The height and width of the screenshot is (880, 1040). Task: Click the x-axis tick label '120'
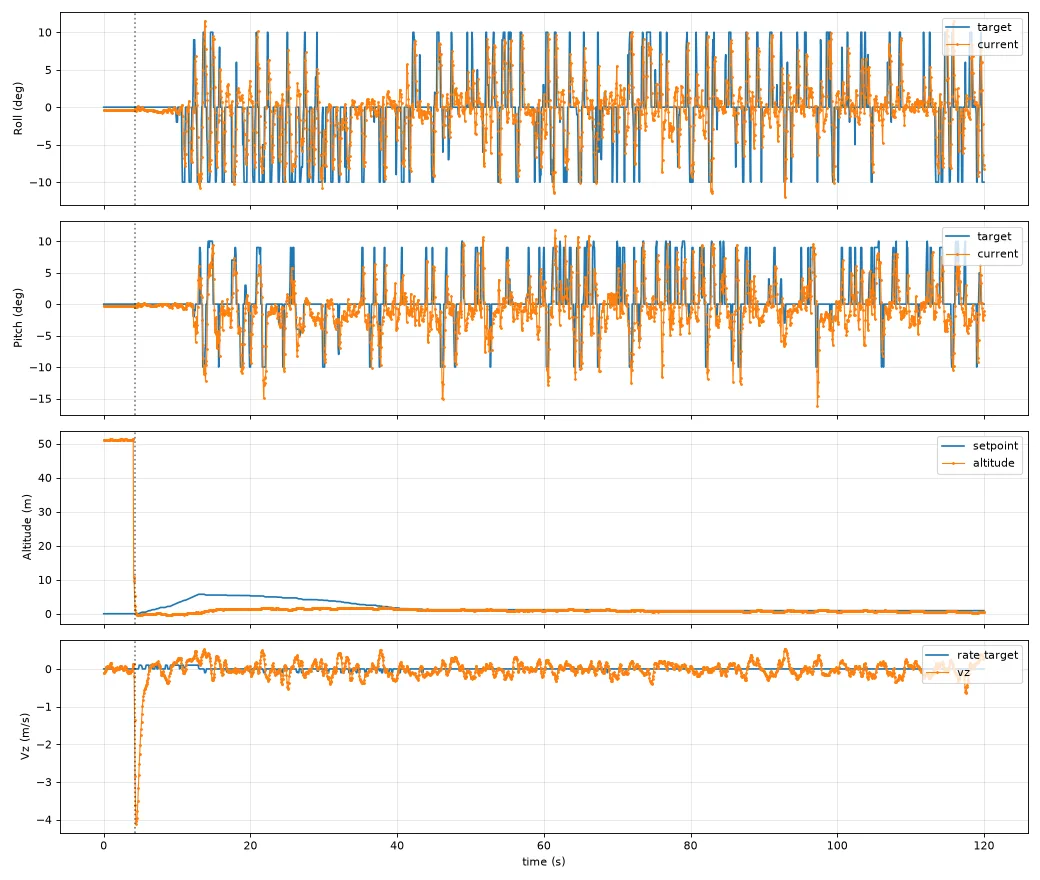pyautogui.click(x=984, y=846)
